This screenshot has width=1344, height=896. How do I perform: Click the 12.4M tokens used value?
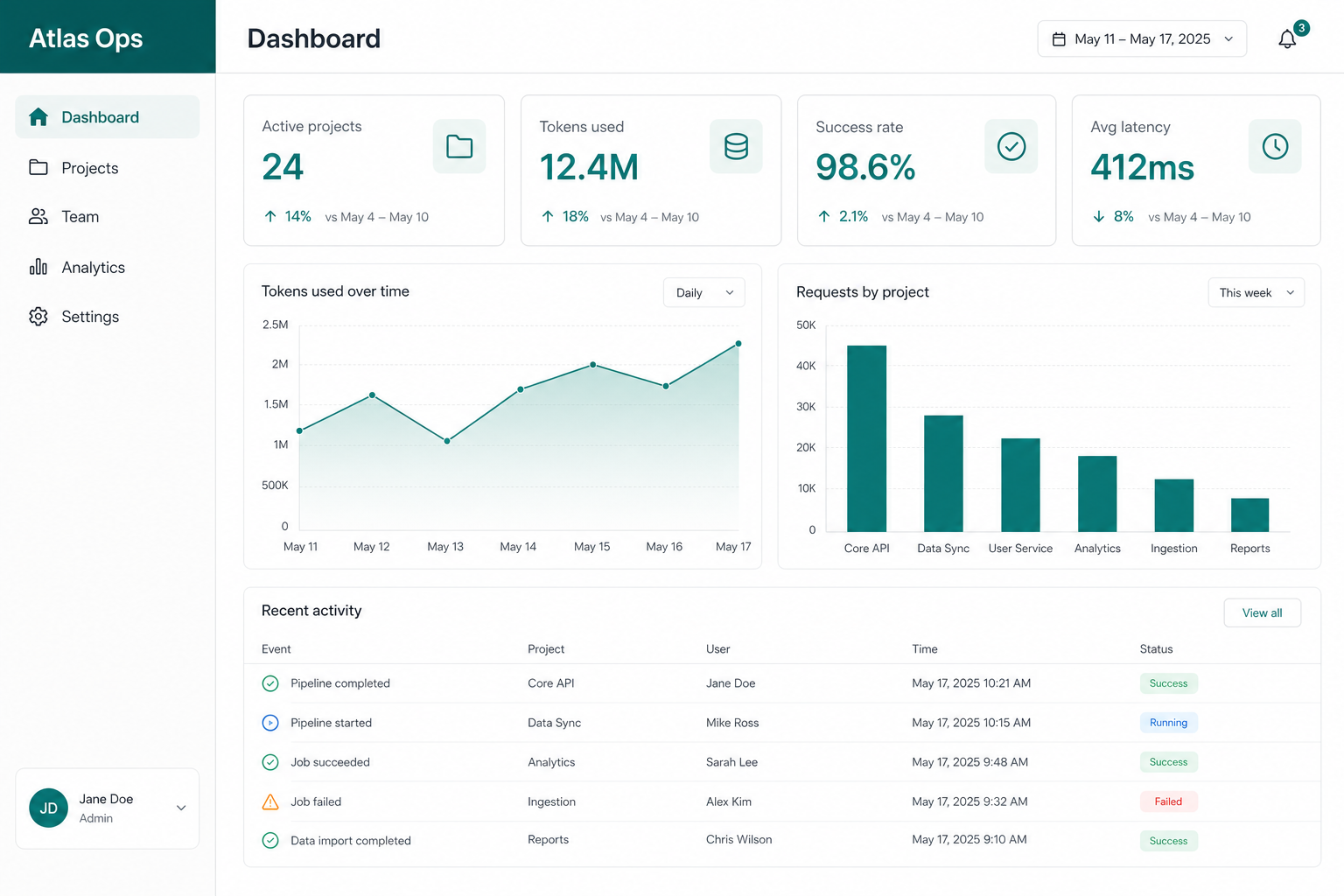(x=589, y=167)
